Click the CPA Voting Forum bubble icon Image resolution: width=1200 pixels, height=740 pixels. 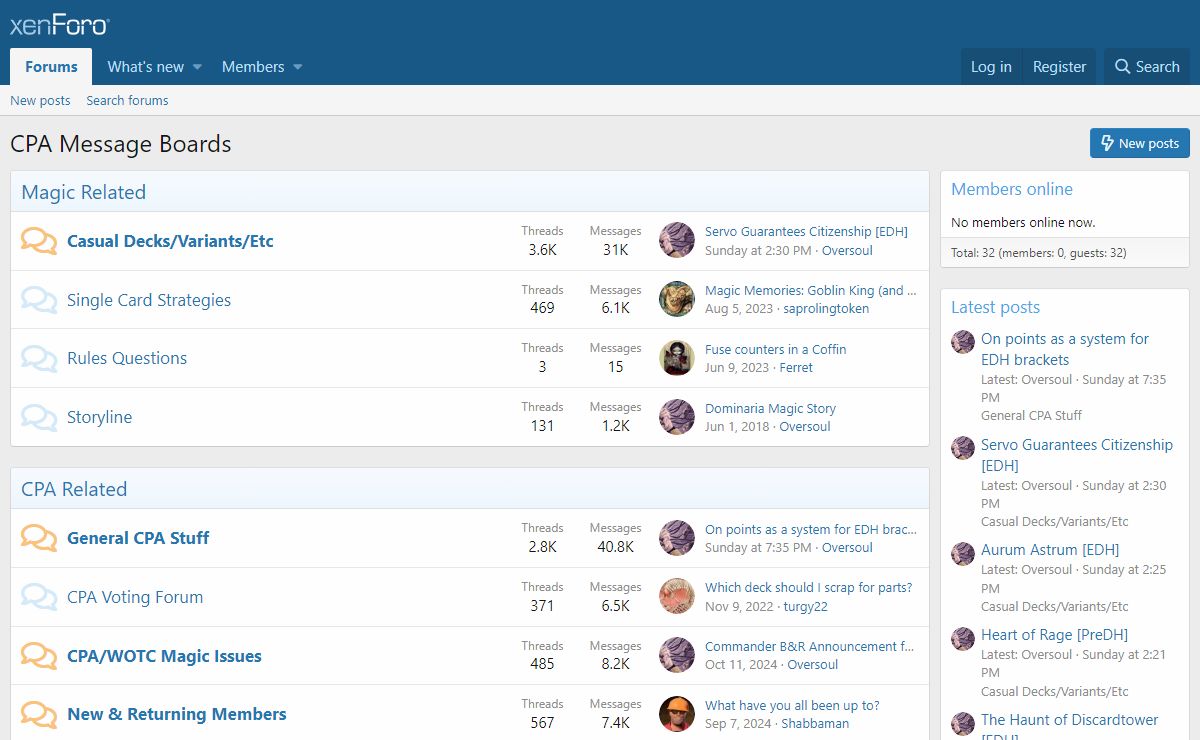pyautogui.click(x=39, y=597)
